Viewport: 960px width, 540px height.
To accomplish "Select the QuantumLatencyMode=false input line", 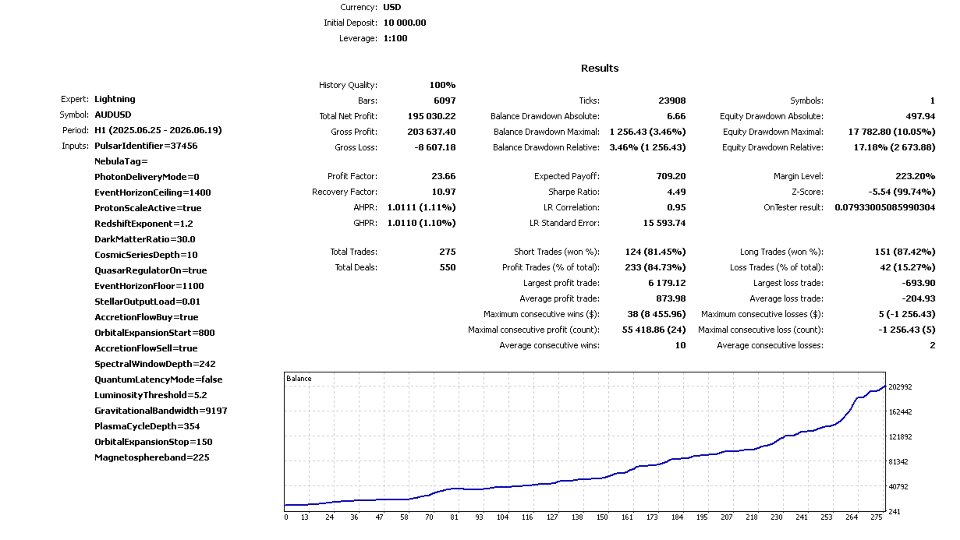I will [x=158, y=380].
